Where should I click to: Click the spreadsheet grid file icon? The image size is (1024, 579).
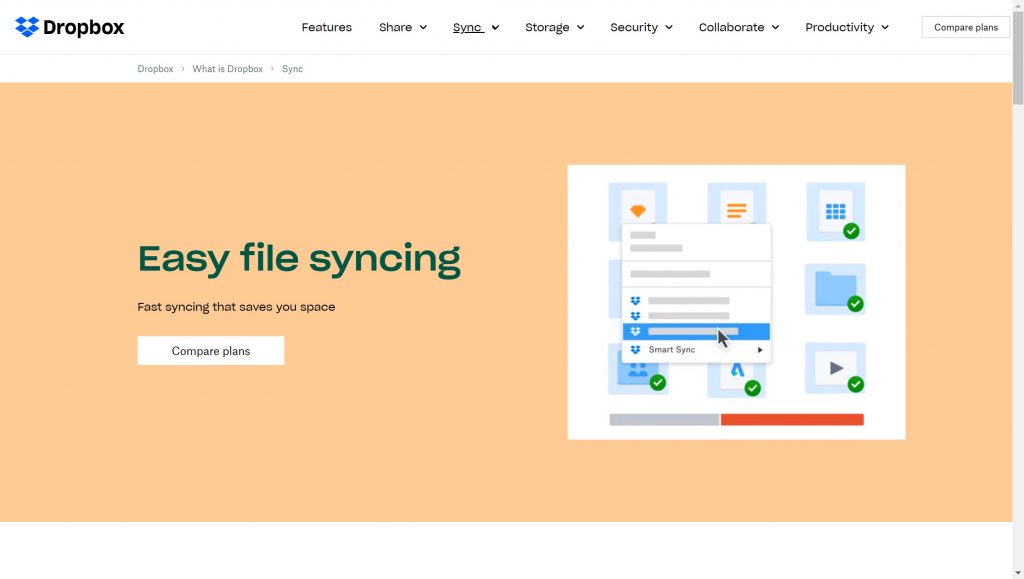[x=835, y=211]
